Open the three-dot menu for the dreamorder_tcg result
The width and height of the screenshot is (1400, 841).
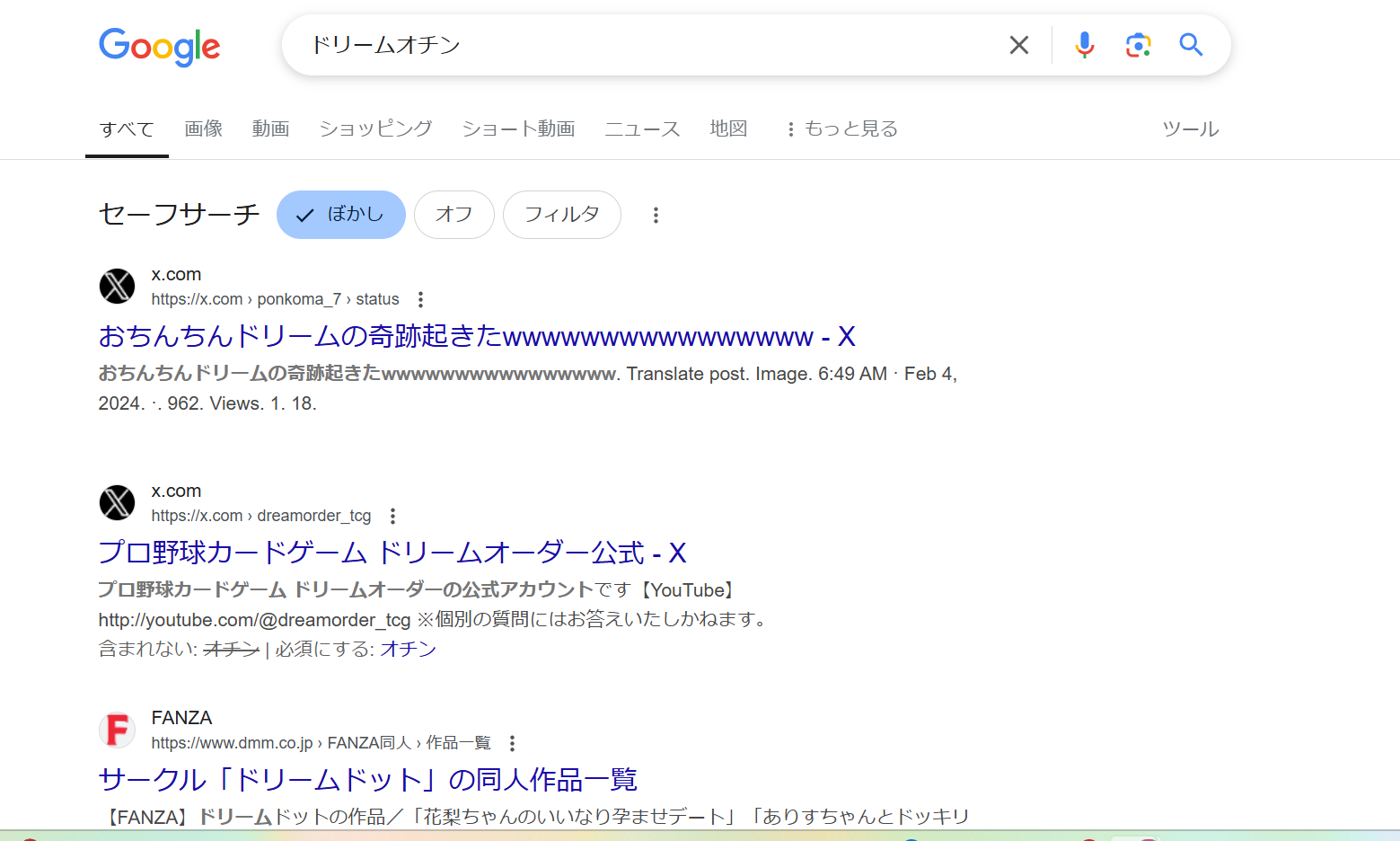[392, 516]
